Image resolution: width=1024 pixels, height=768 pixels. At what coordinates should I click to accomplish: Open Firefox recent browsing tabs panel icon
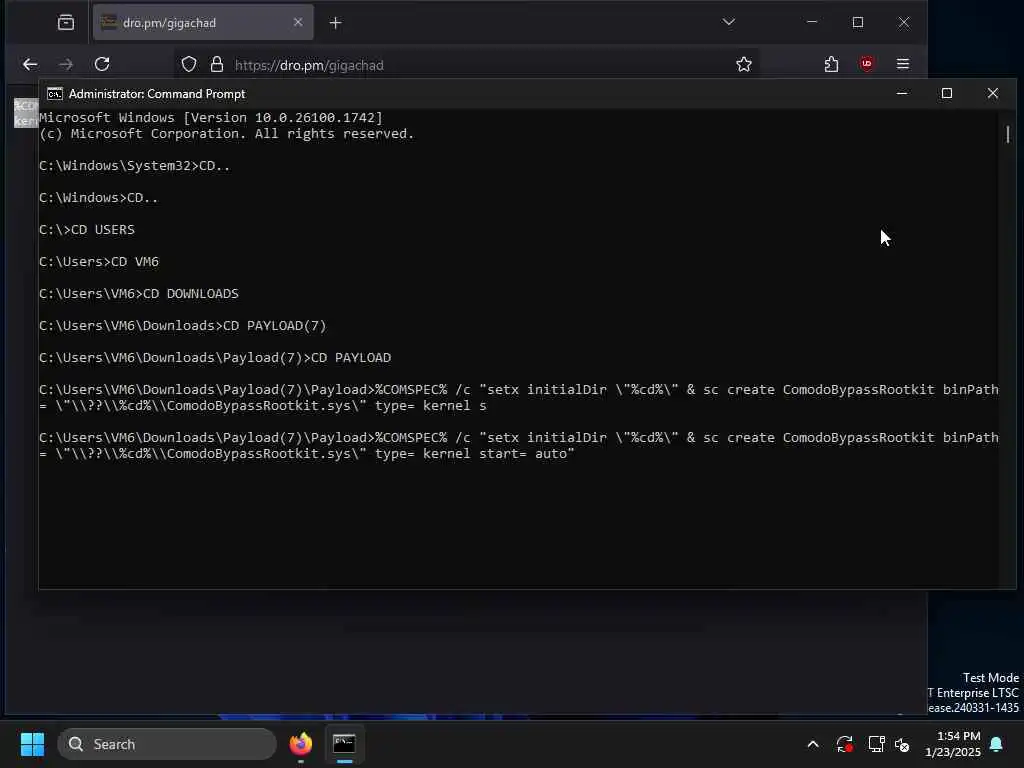click(66, 23)
